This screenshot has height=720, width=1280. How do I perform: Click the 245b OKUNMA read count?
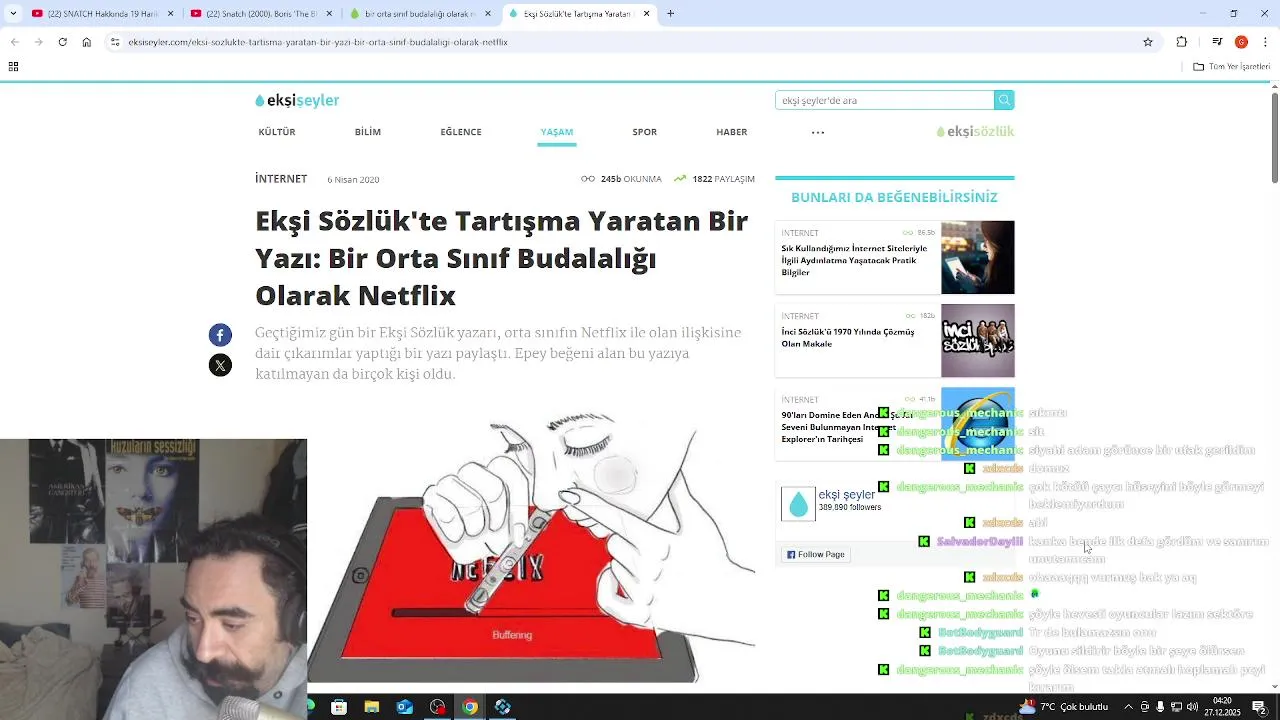[x=622, y=179]
